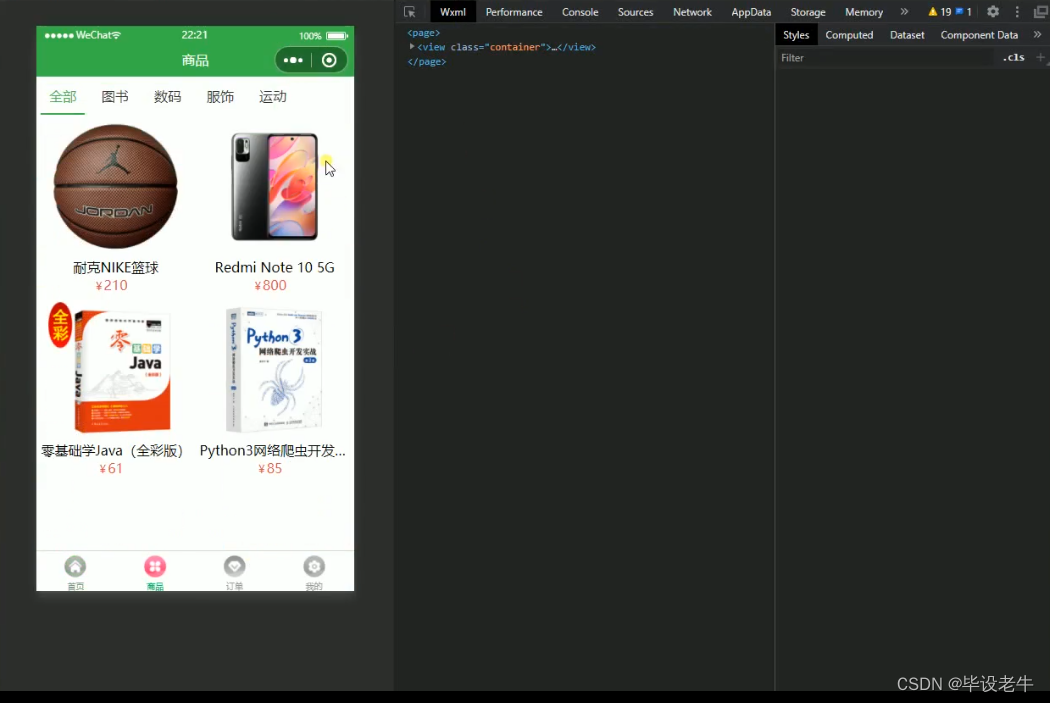Open the Console panel tab
Screen dimensions: 1050x703
[580, 12]
